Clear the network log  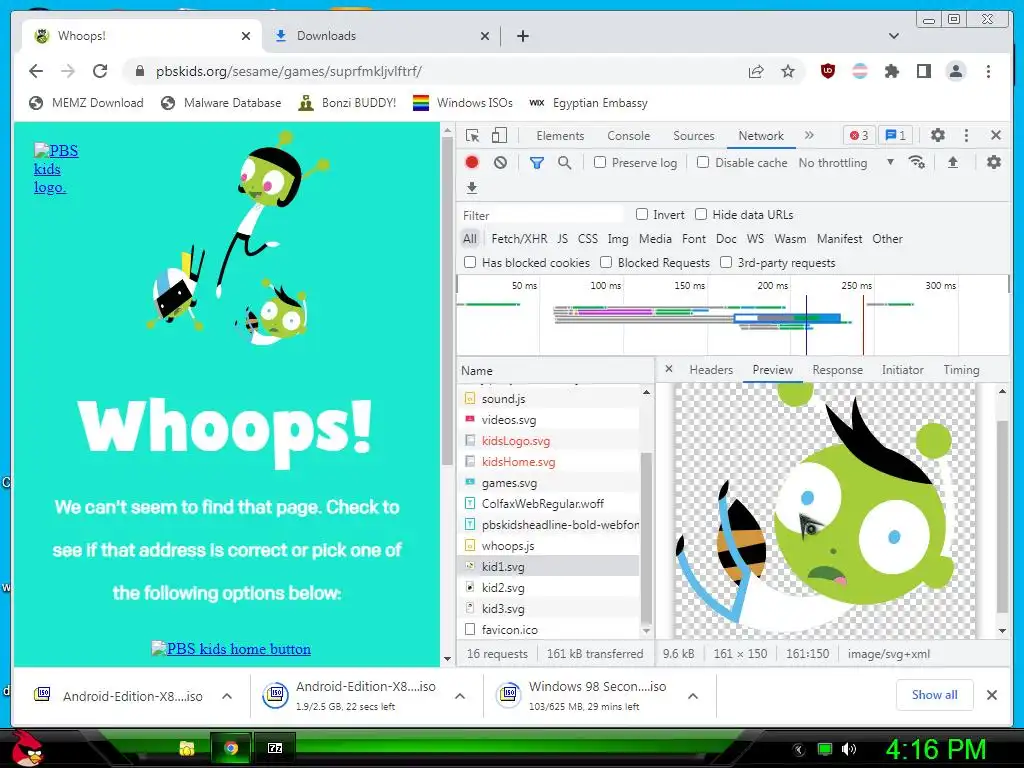coord(500,163)
